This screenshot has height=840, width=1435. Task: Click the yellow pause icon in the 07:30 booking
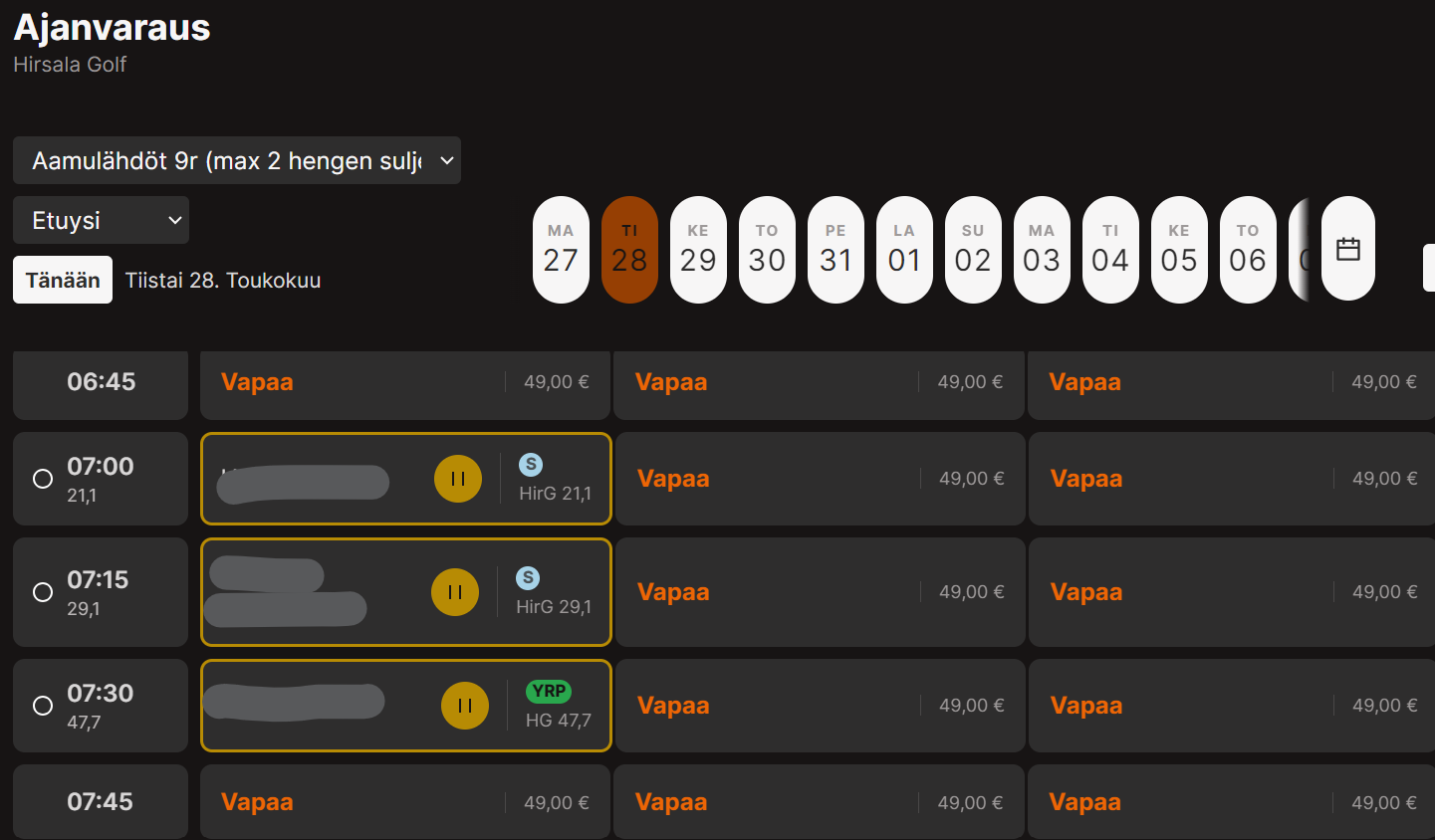coord(465,706)
